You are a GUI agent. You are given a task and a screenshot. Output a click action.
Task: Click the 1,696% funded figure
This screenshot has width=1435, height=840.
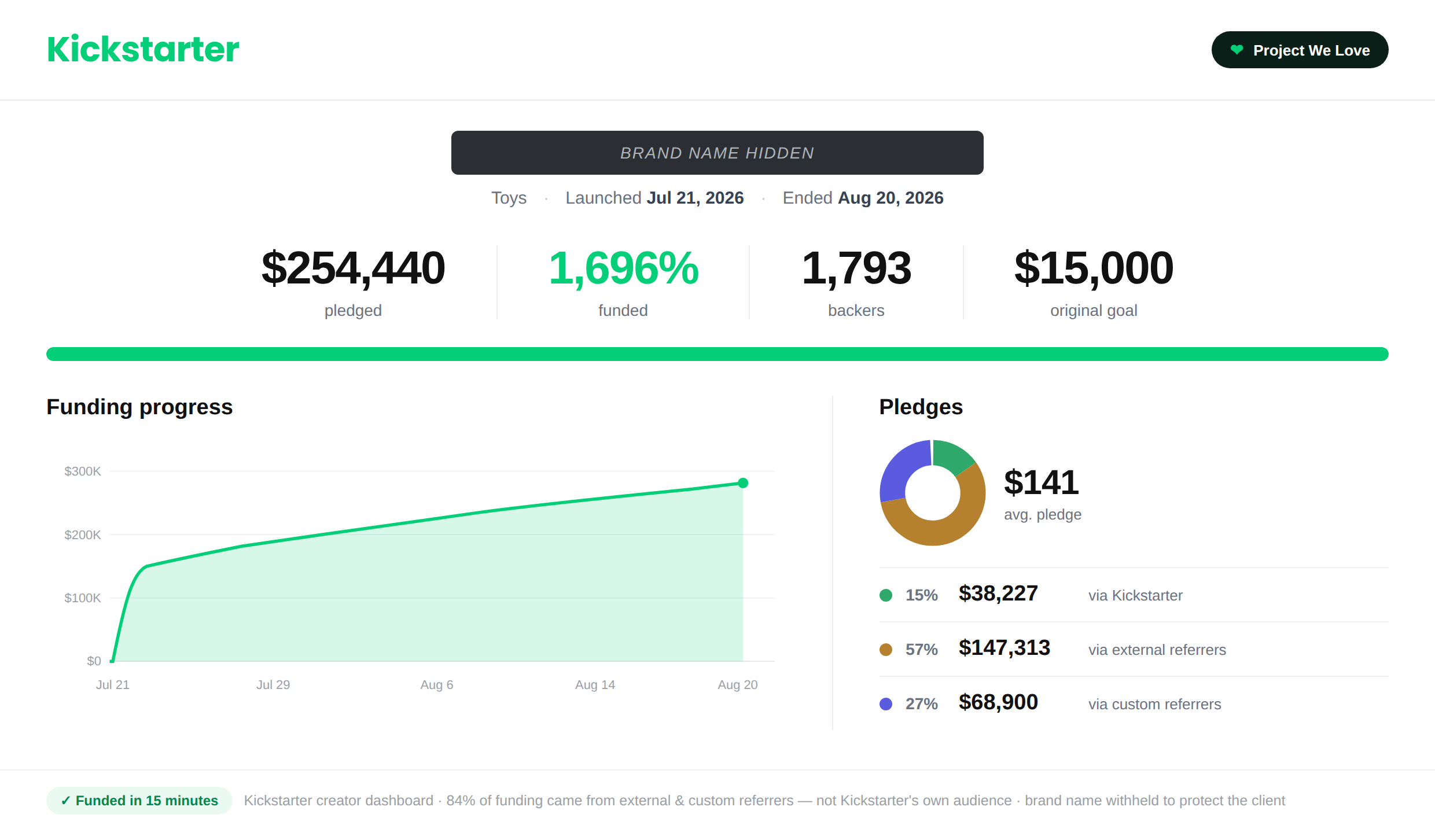[623, 268]
